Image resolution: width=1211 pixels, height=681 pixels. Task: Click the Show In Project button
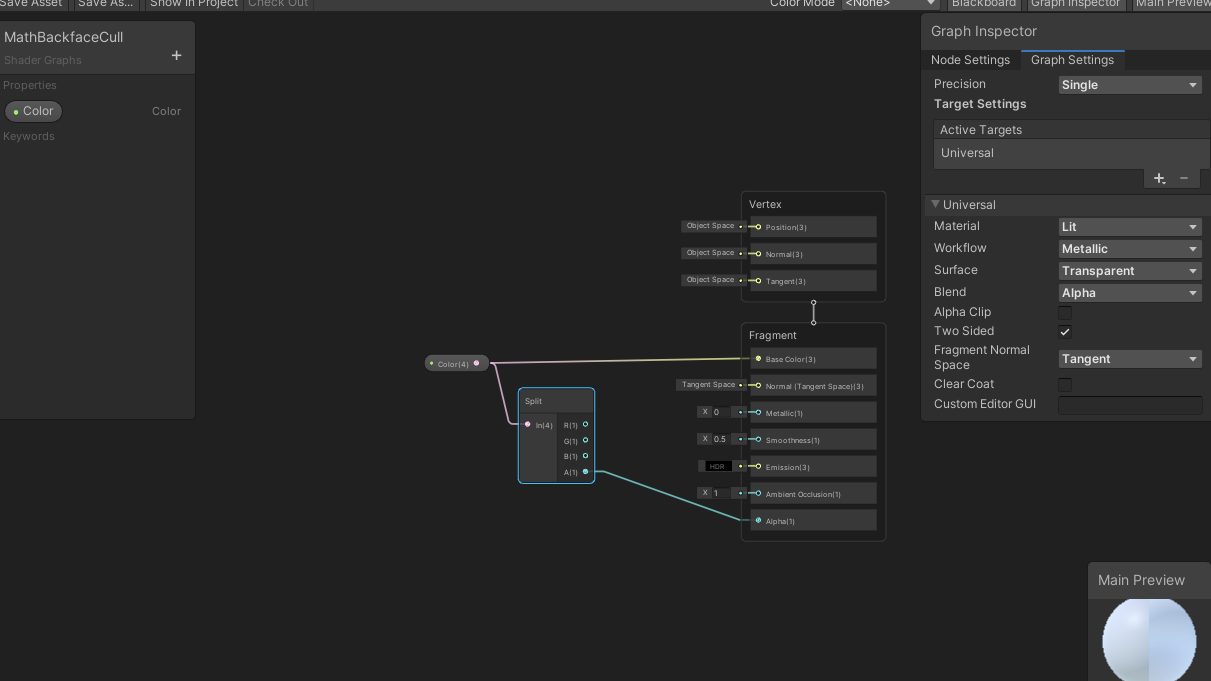coord(194,4)
